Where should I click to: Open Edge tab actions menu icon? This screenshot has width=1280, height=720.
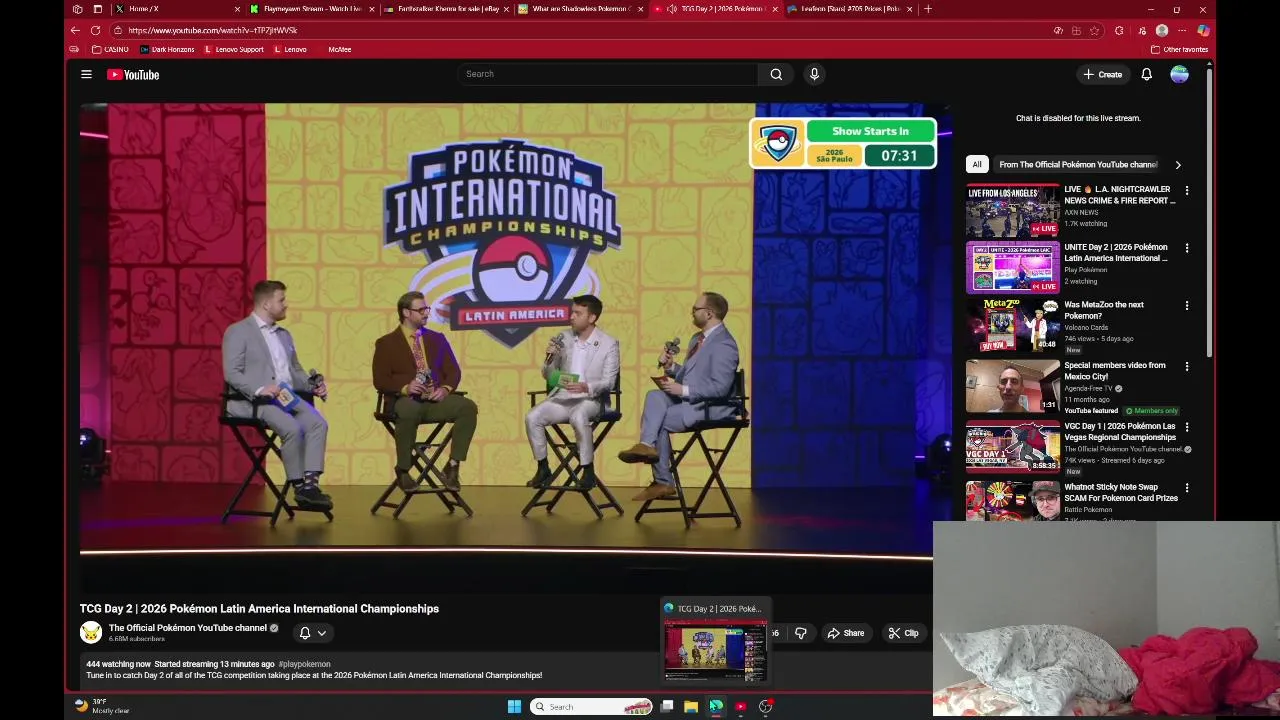97,9
